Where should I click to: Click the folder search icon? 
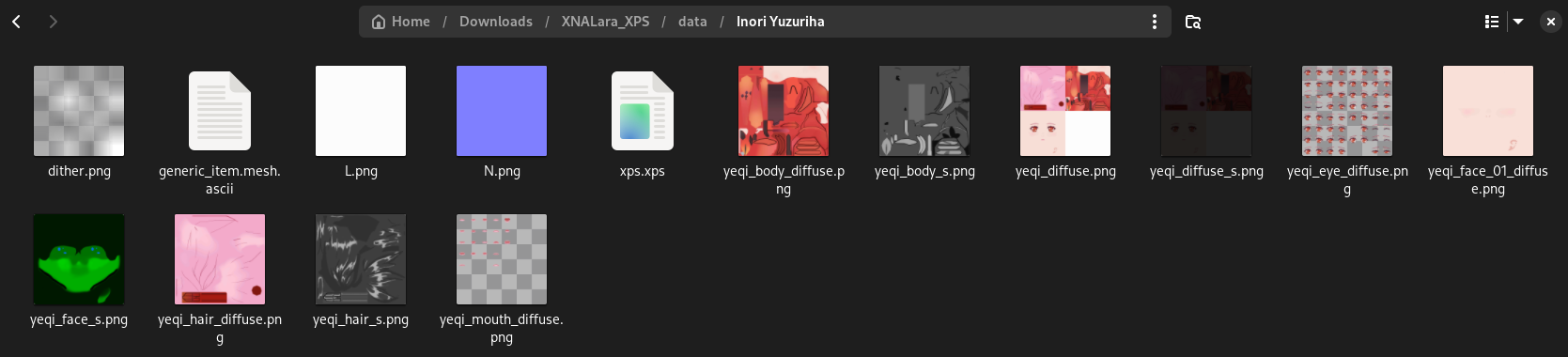coord(1193,22)
